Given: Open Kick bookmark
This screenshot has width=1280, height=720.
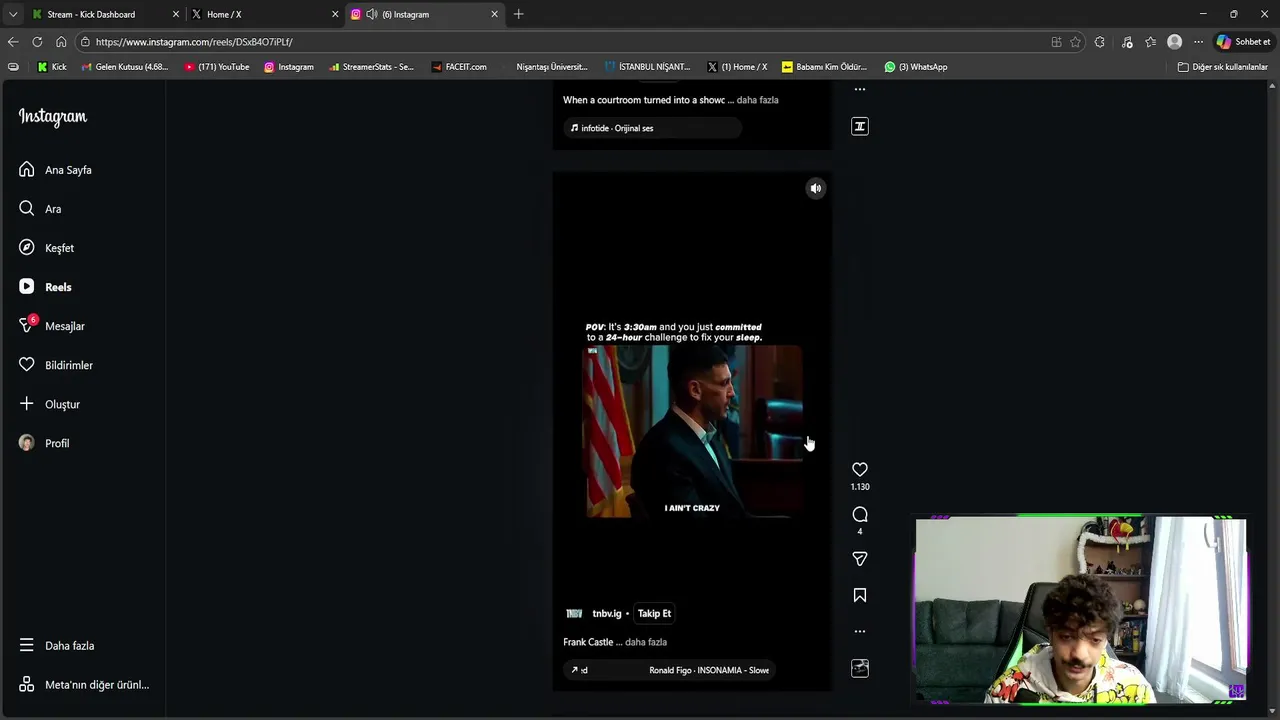Looking at the screenshot, I should (52, 67).
